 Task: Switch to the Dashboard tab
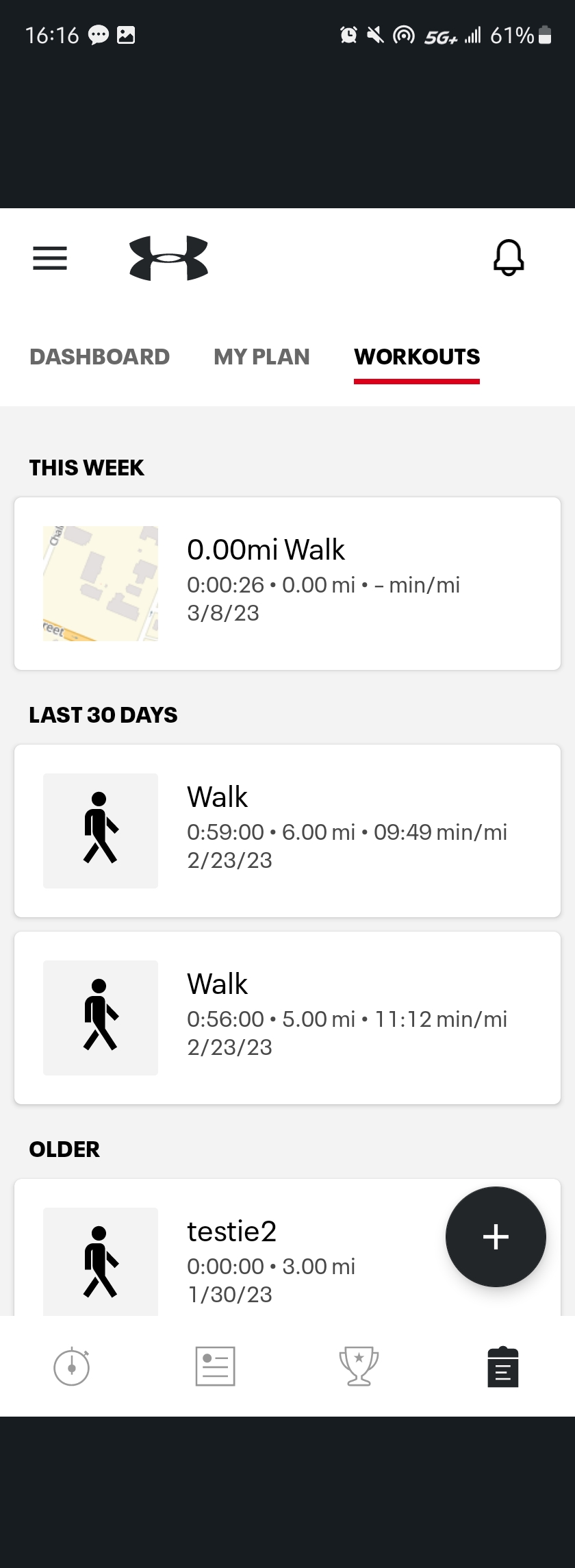coord(100,357)
